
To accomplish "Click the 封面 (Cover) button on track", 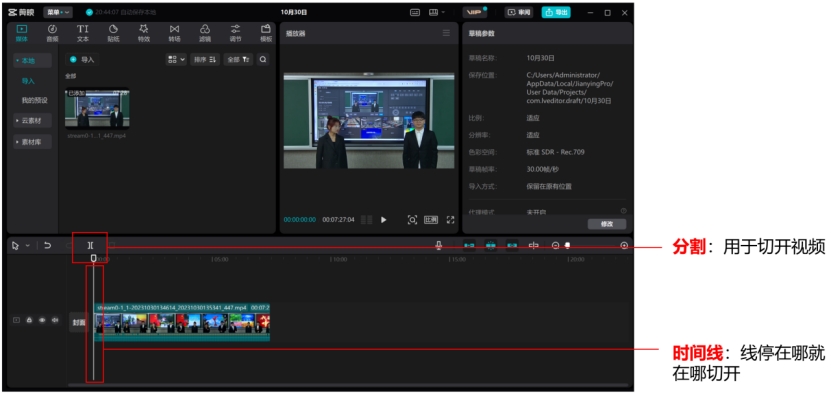I will tap(78, 322).
